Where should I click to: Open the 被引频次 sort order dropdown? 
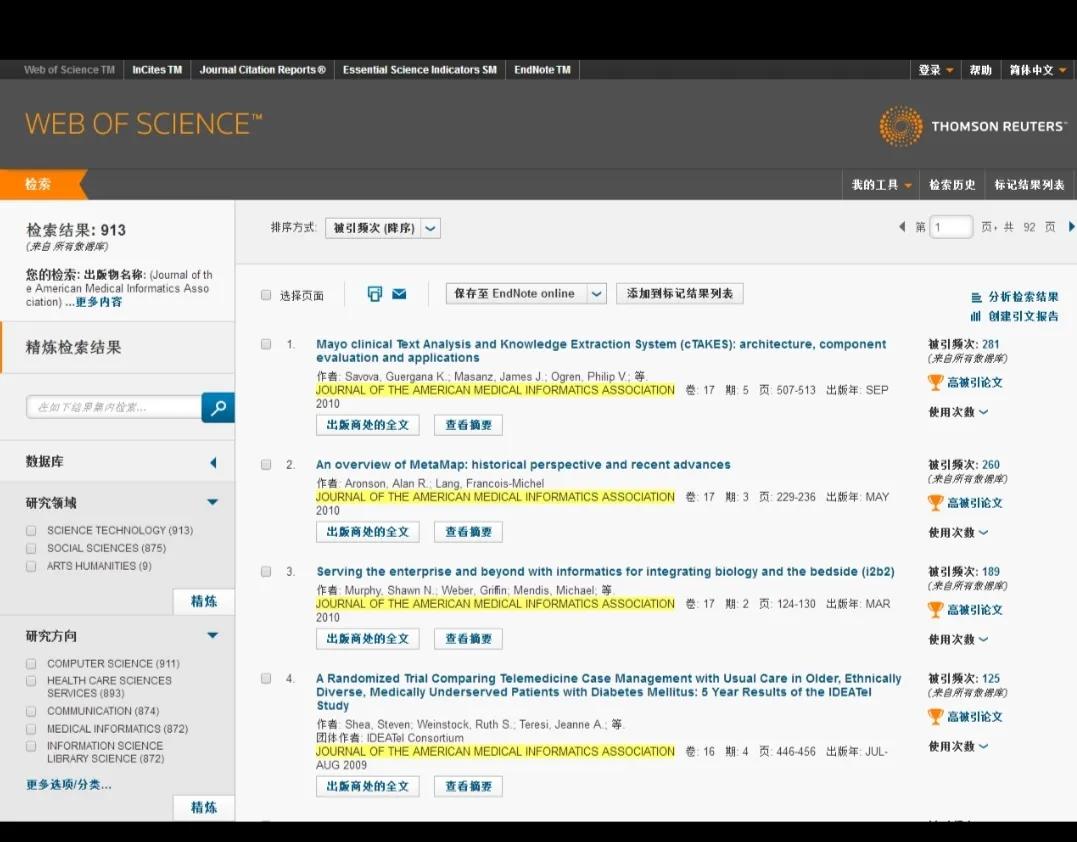430,228
